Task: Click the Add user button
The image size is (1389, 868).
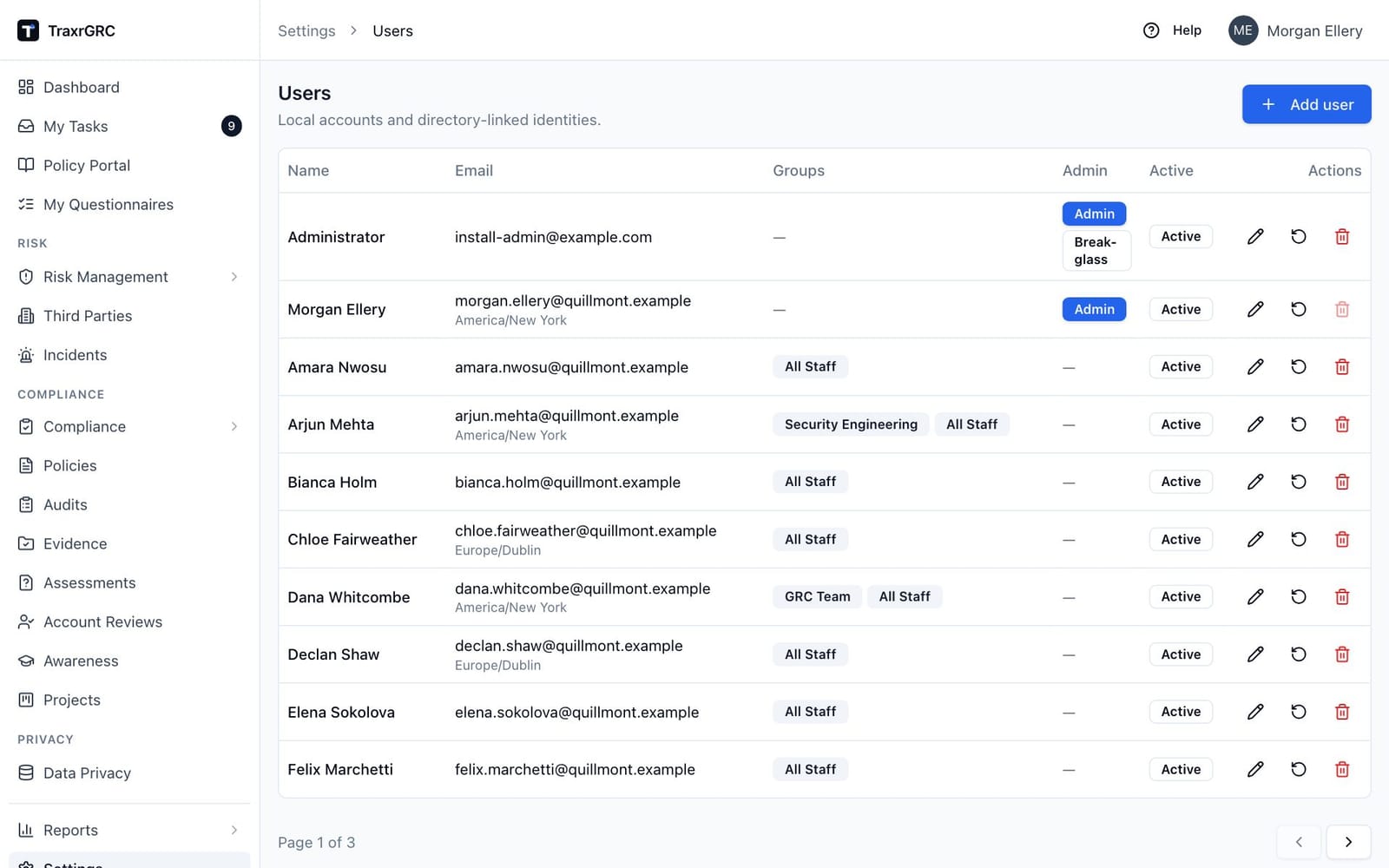Action: tap(1307, 104)
